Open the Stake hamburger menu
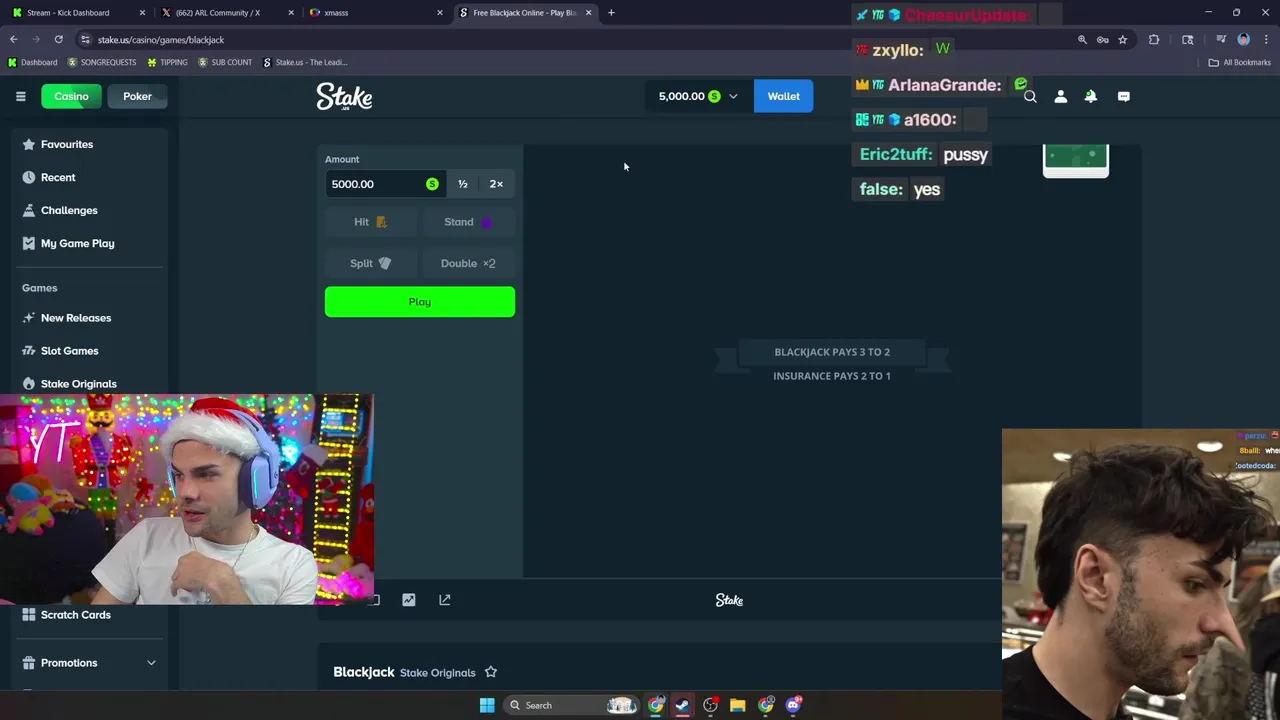This screenshot has width=1280, height=720. coord(20,96)
